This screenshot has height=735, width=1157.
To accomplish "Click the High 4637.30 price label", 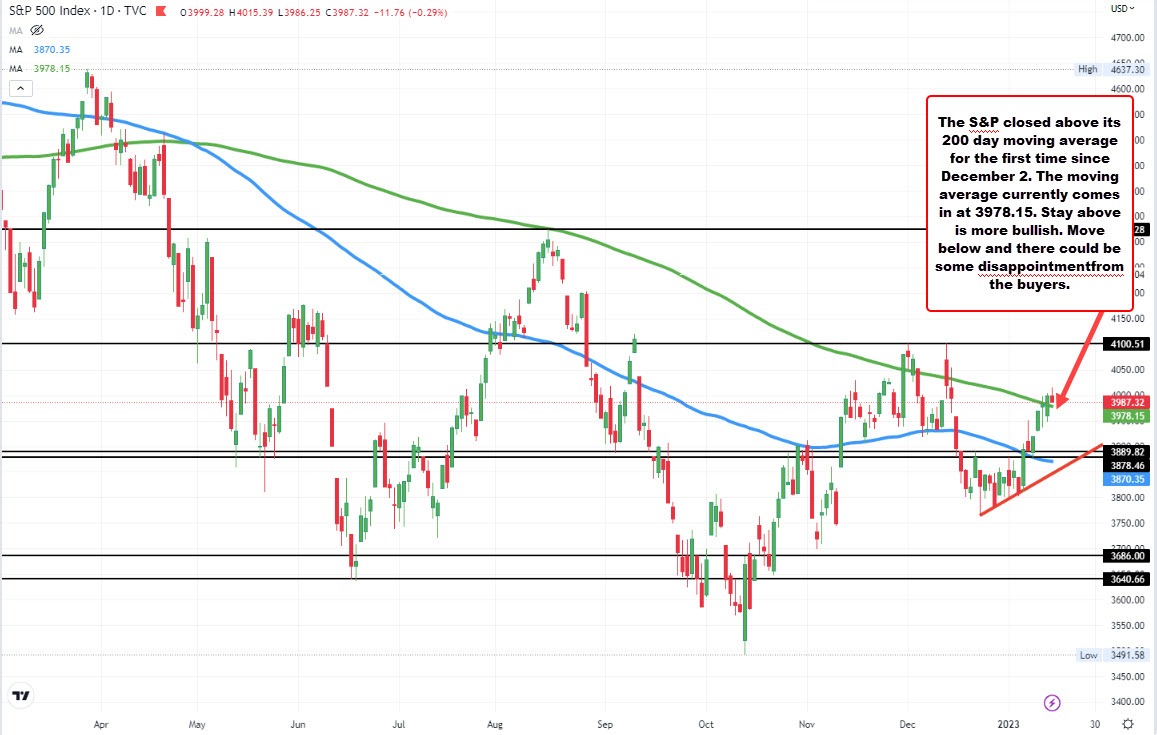I will (1111, 69).
